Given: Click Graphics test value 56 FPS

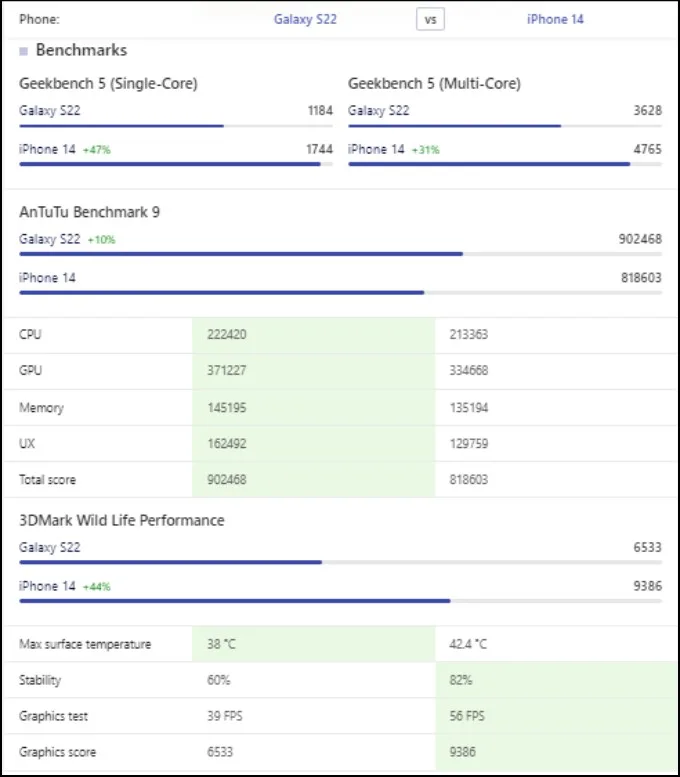Looking at the screenshot, I should coord(467,716).
